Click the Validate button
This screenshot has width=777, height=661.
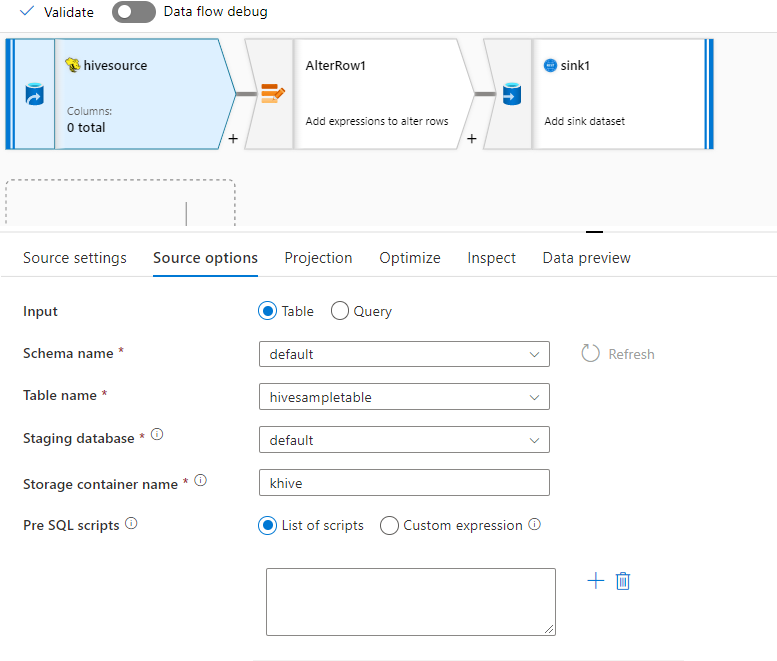[x=57, y=12]
